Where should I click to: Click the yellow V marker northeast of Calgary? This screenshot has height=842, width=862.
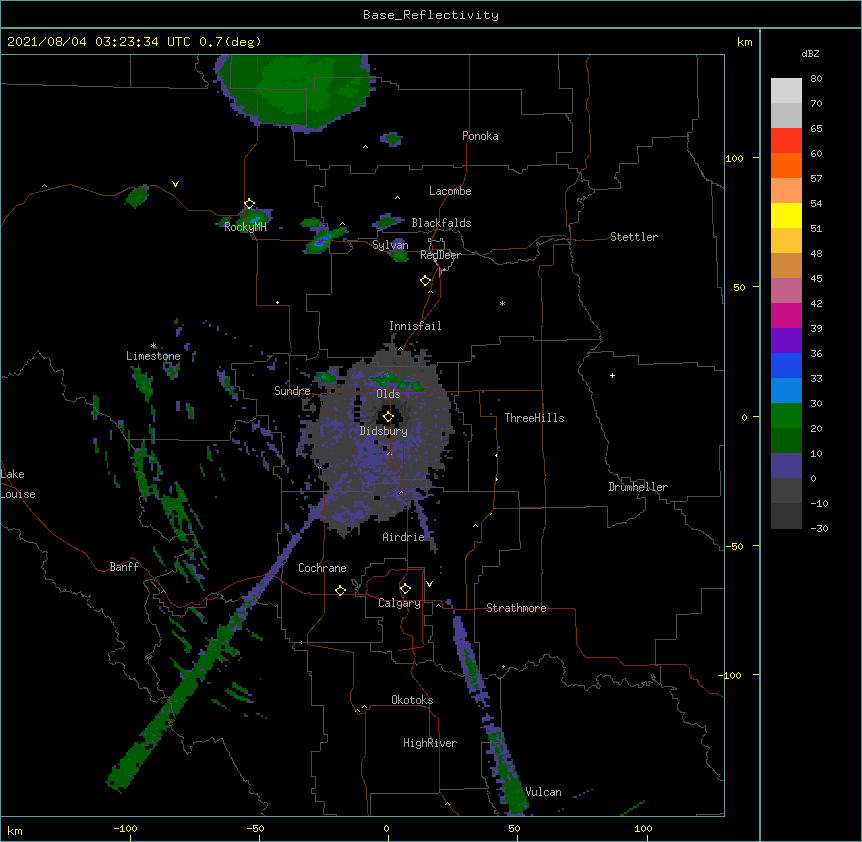[x=429, y=584]
